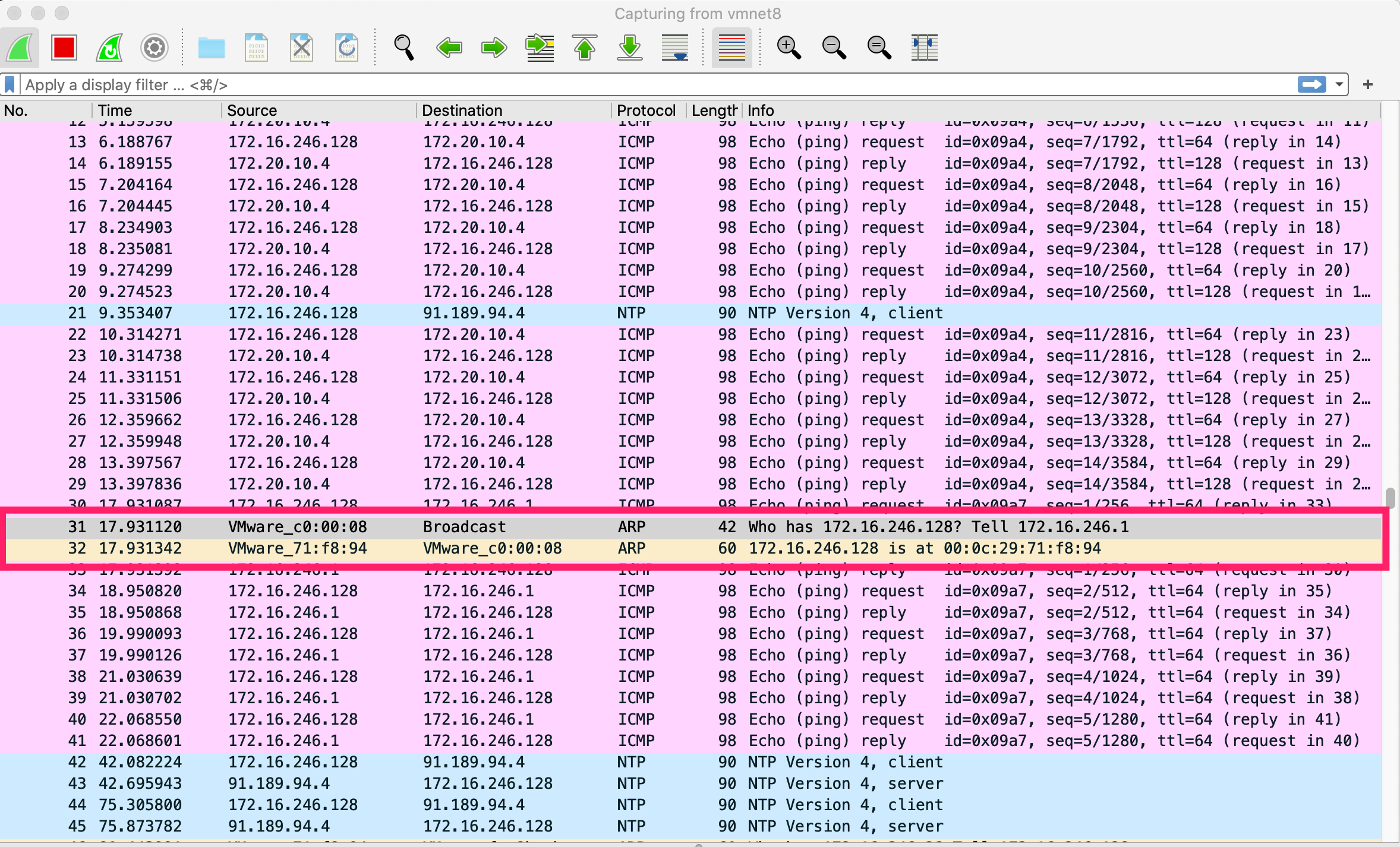
Task: Add a filter button with plus
Action: click(x=1368, y=84)
